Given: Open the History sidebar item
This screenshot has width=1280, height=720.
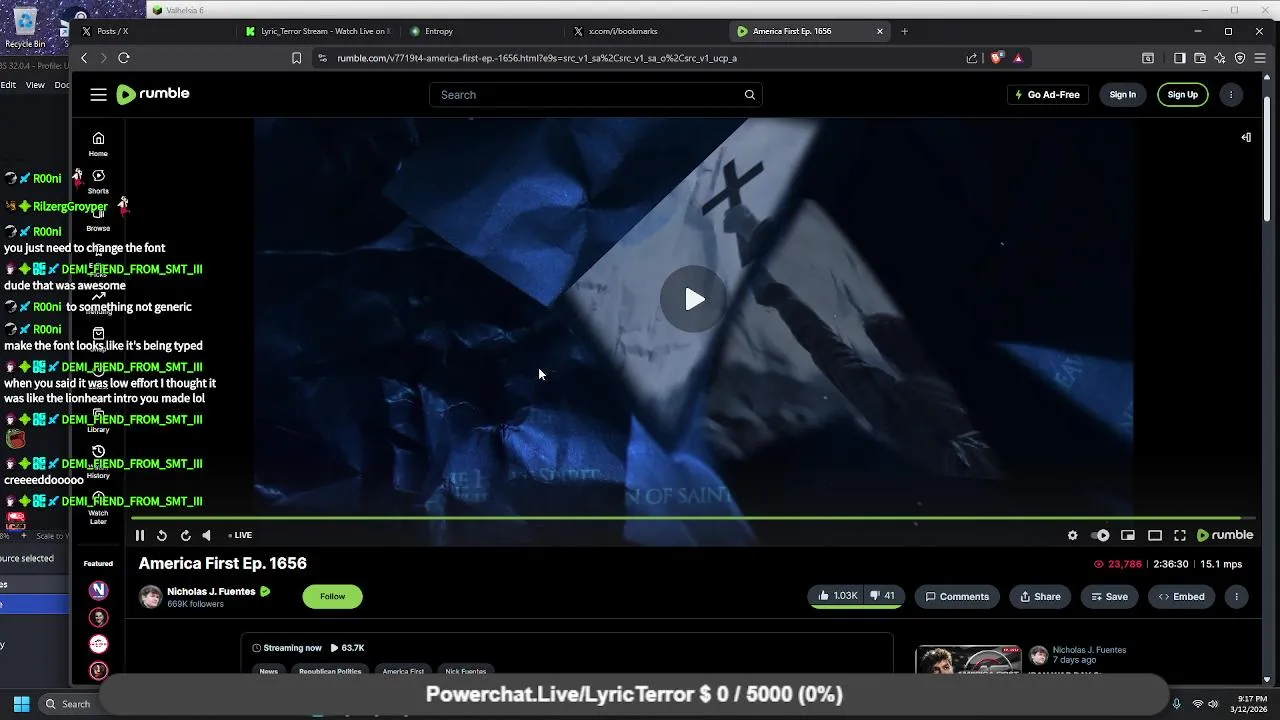Looking at the screenshot, I should tap(98, 460).
